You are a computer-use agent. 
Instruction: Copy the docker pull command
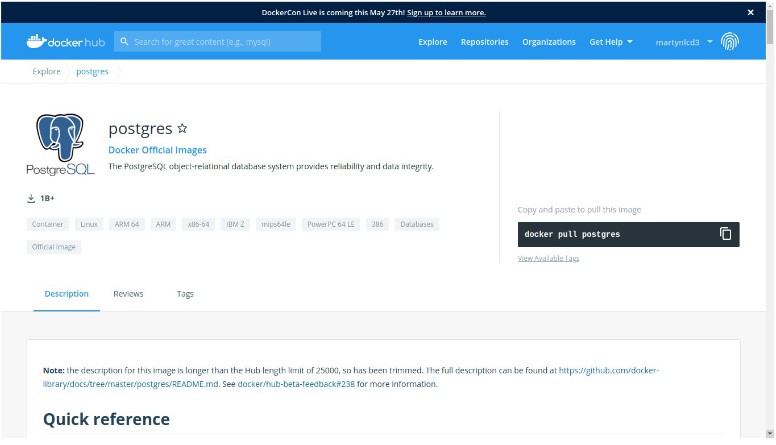pyautogui.click(x=725, y=234)
